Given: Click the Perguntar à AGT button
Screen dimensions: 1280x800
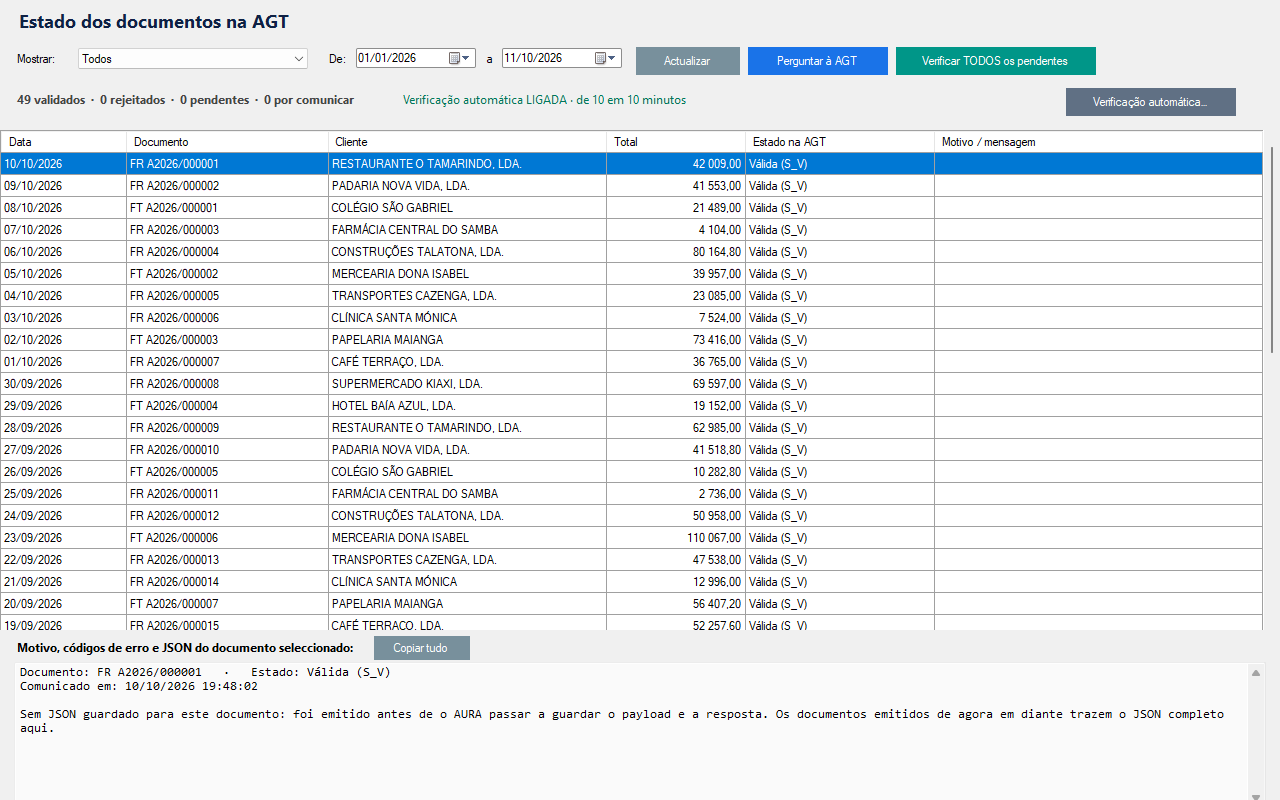Looking at the screenshot, I should click(x=818, y=61).
